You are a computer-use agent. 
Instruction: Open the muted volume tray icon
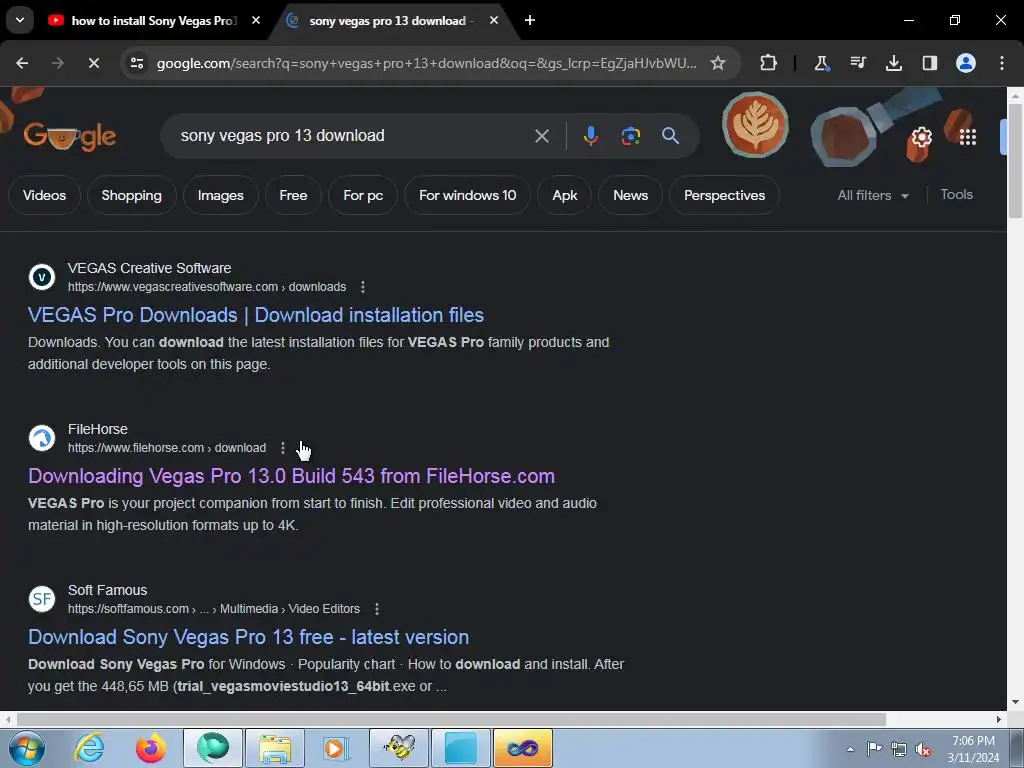click(x=923, y=750)
